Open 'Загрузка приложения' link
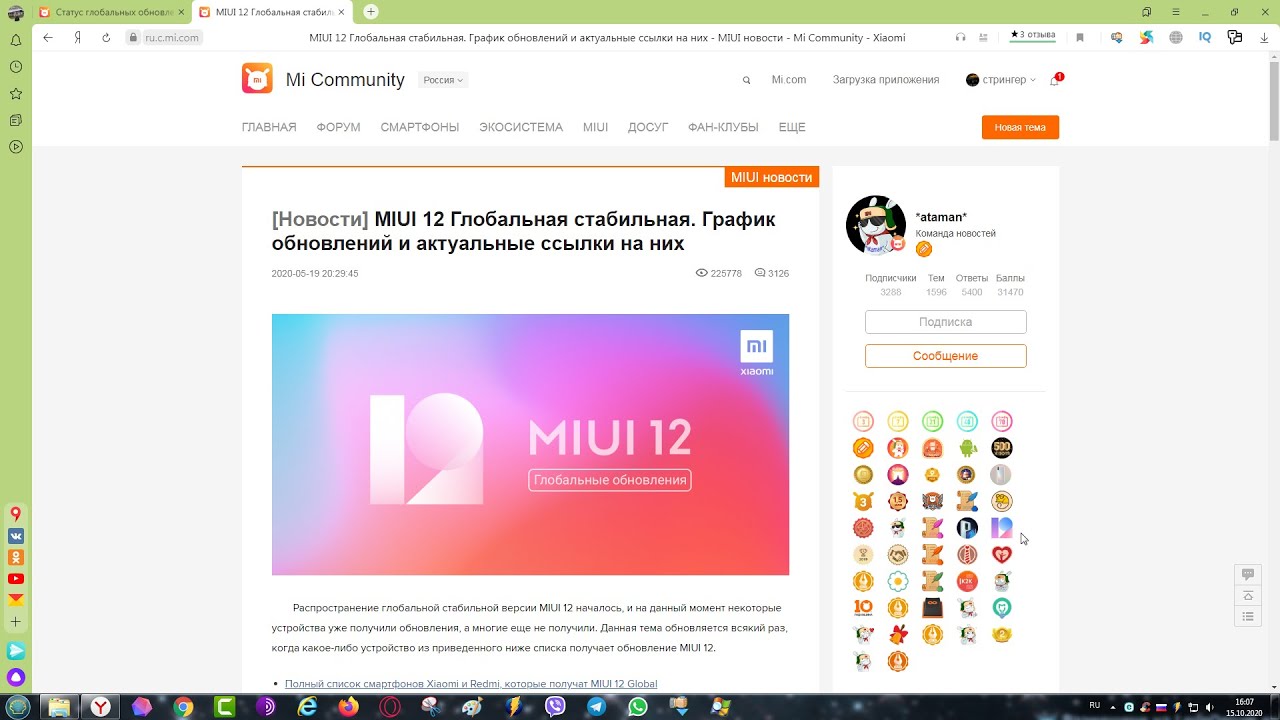This screenshot has width=1280, height=720. [886, 80]
